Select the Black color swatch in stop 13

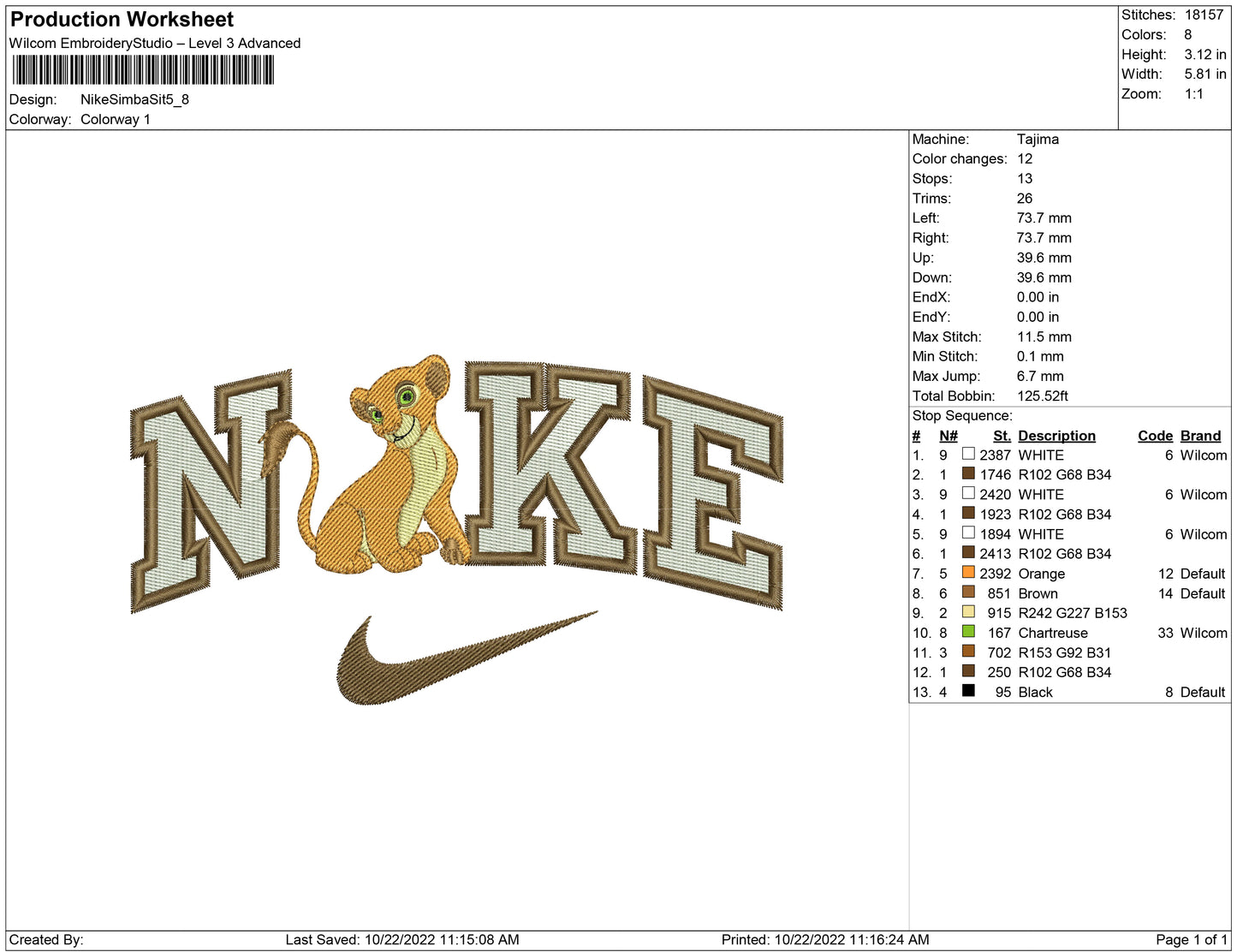coord(968,690)
